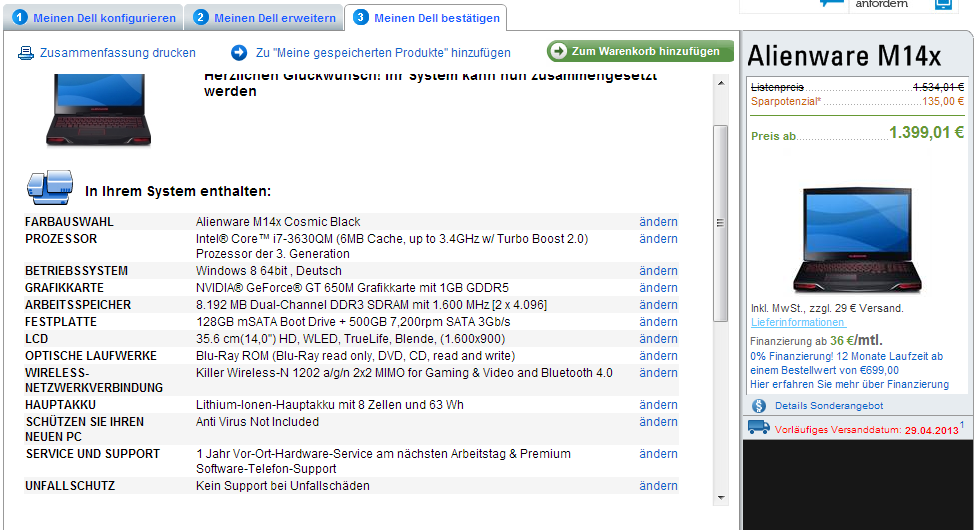Viewport: 979px width, 530px height.
Task: Click the blue arrow icon before gespeicherten Produkte
Action: click(239, 53)
